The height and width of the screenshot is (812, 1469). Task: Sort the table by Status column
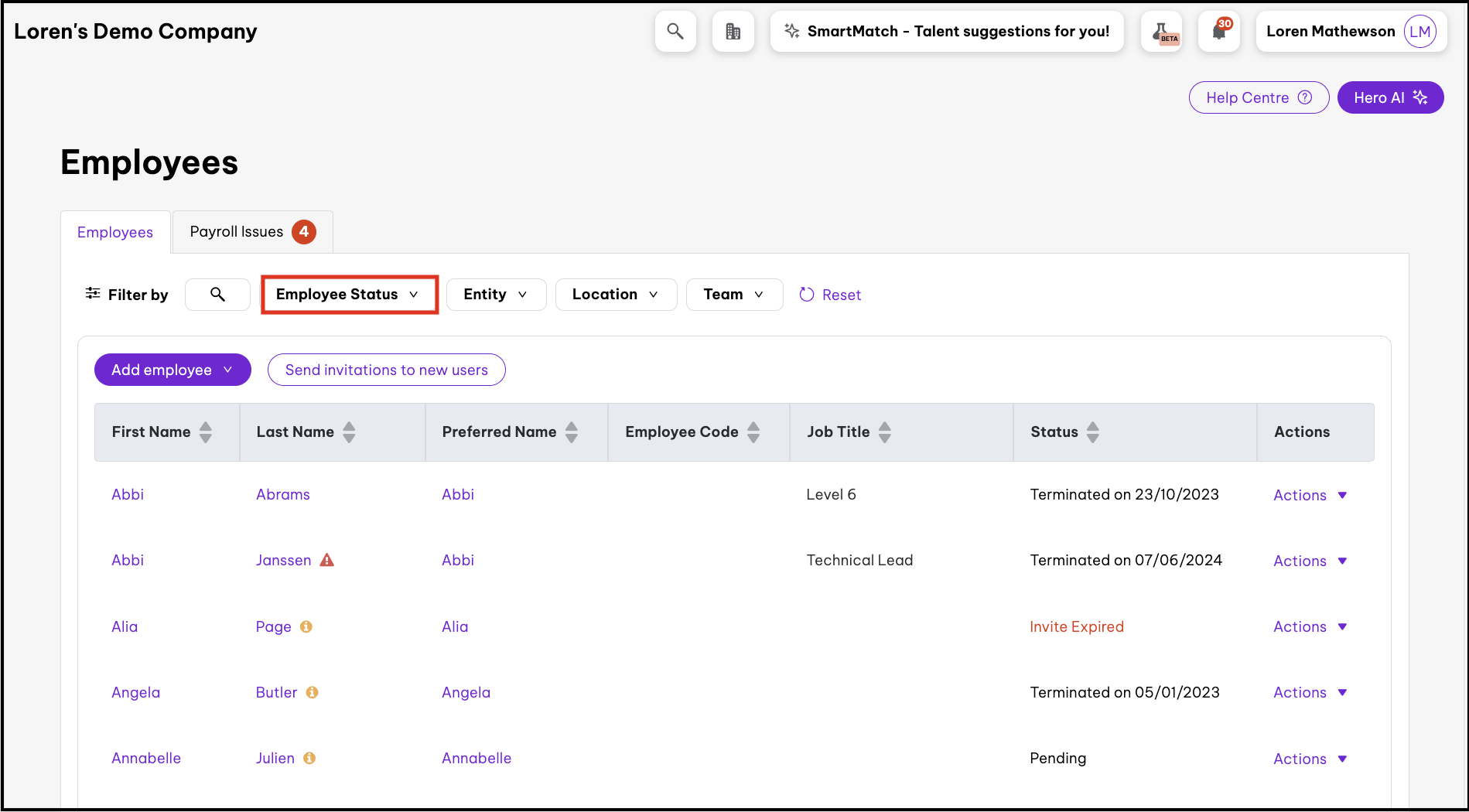pos(1092,432)
